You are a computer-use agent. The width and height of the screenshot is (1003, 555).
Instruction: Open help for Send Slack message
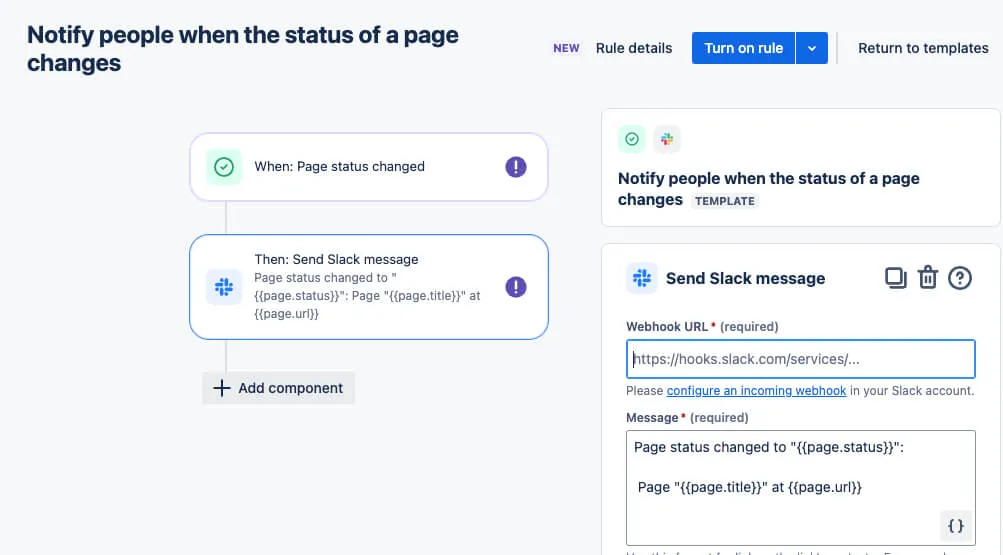coord(960,278)
